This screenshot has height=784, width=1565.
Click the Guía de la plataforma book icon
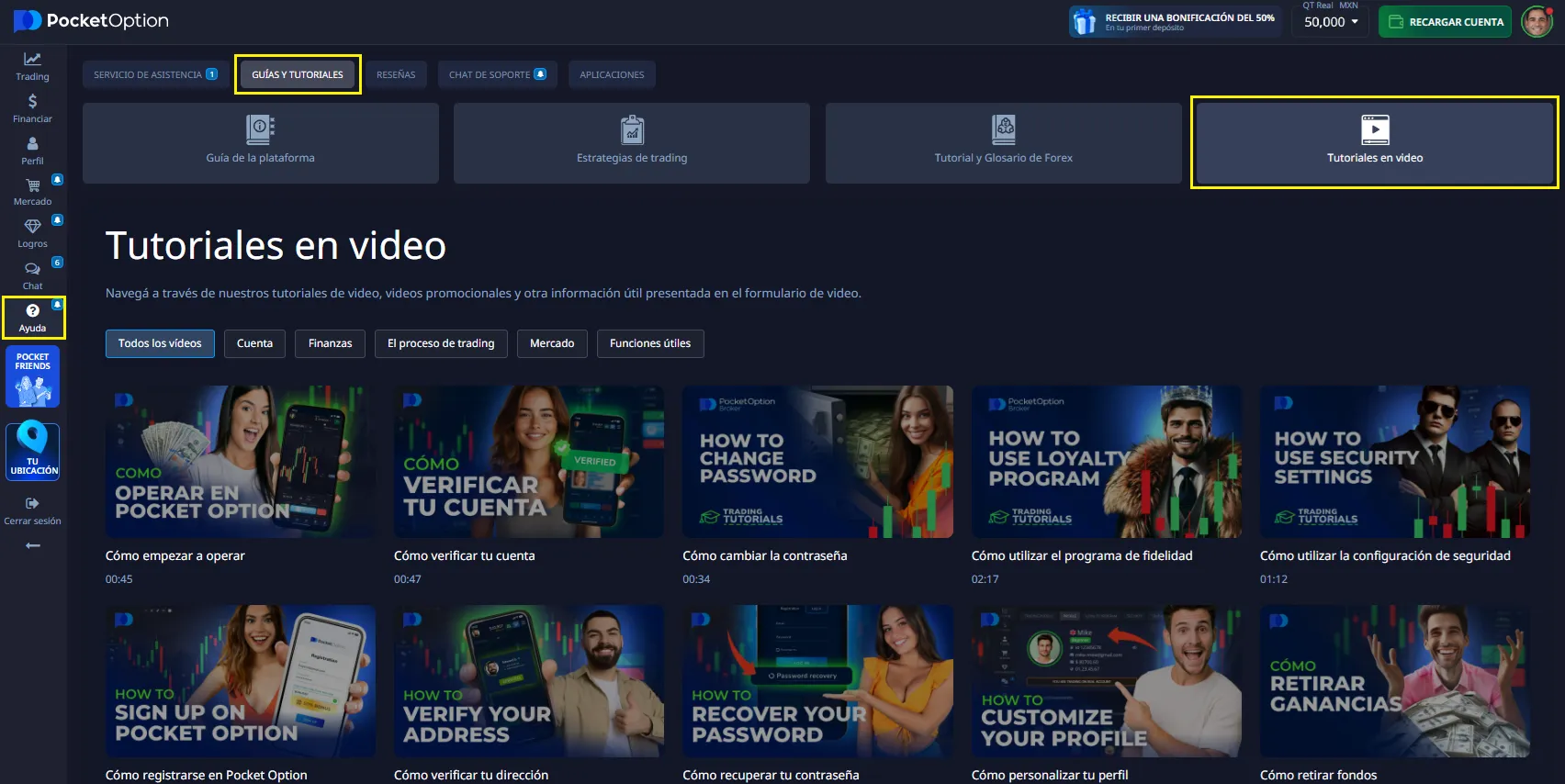coord(261,129)
